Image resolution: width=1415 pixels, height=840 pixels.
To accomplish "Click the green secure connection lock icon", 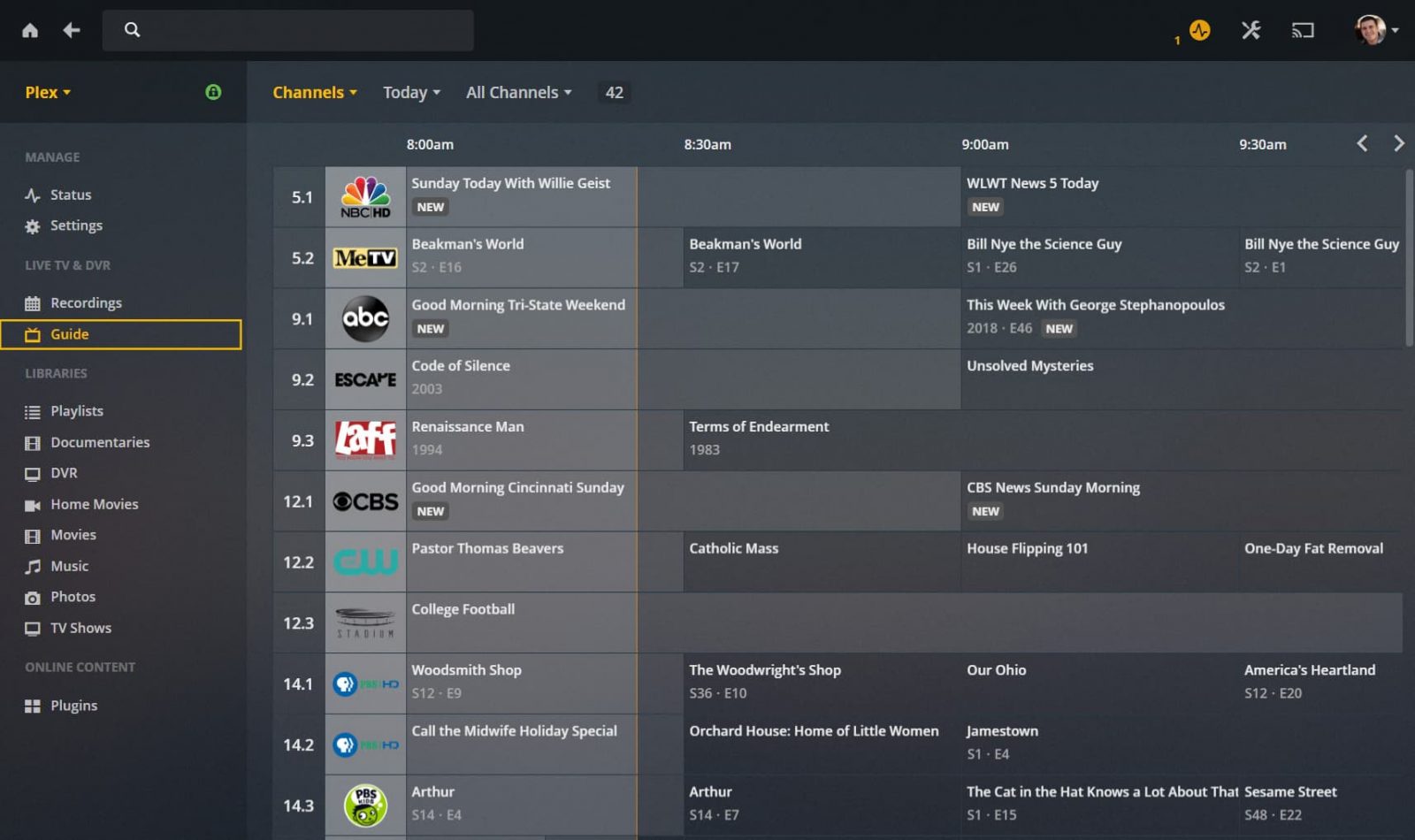I will 213,92.
